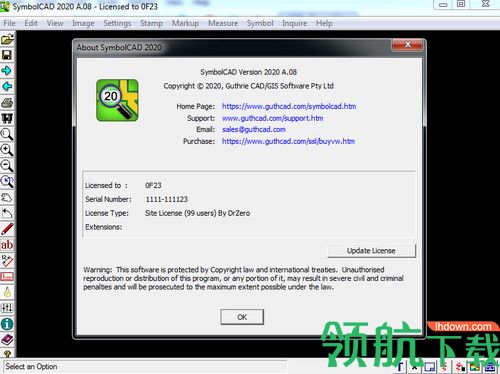Click the red stamp tool icon

[7, 276]
